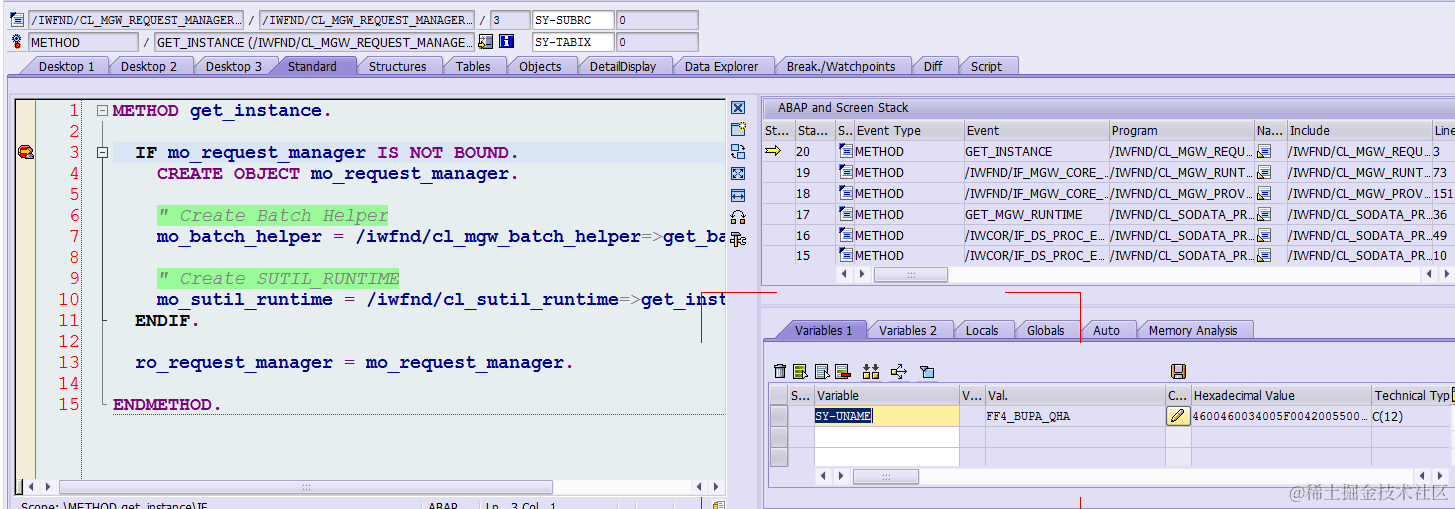Switch to the Desktop 2 tab
Screen dimensions: 1455x509
click(149, 66)
